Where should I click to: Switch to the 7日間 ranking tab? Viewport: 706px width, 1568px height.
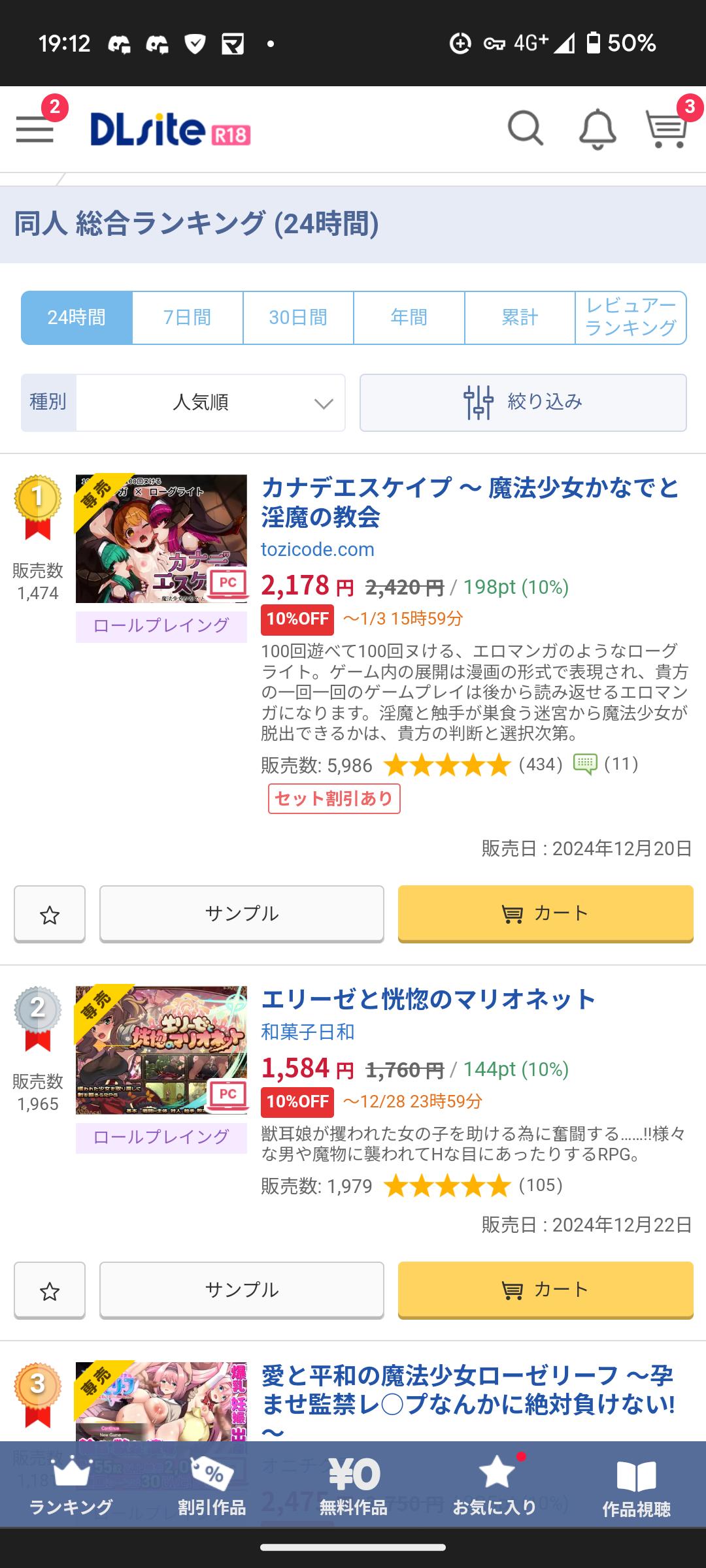(188, 318)
